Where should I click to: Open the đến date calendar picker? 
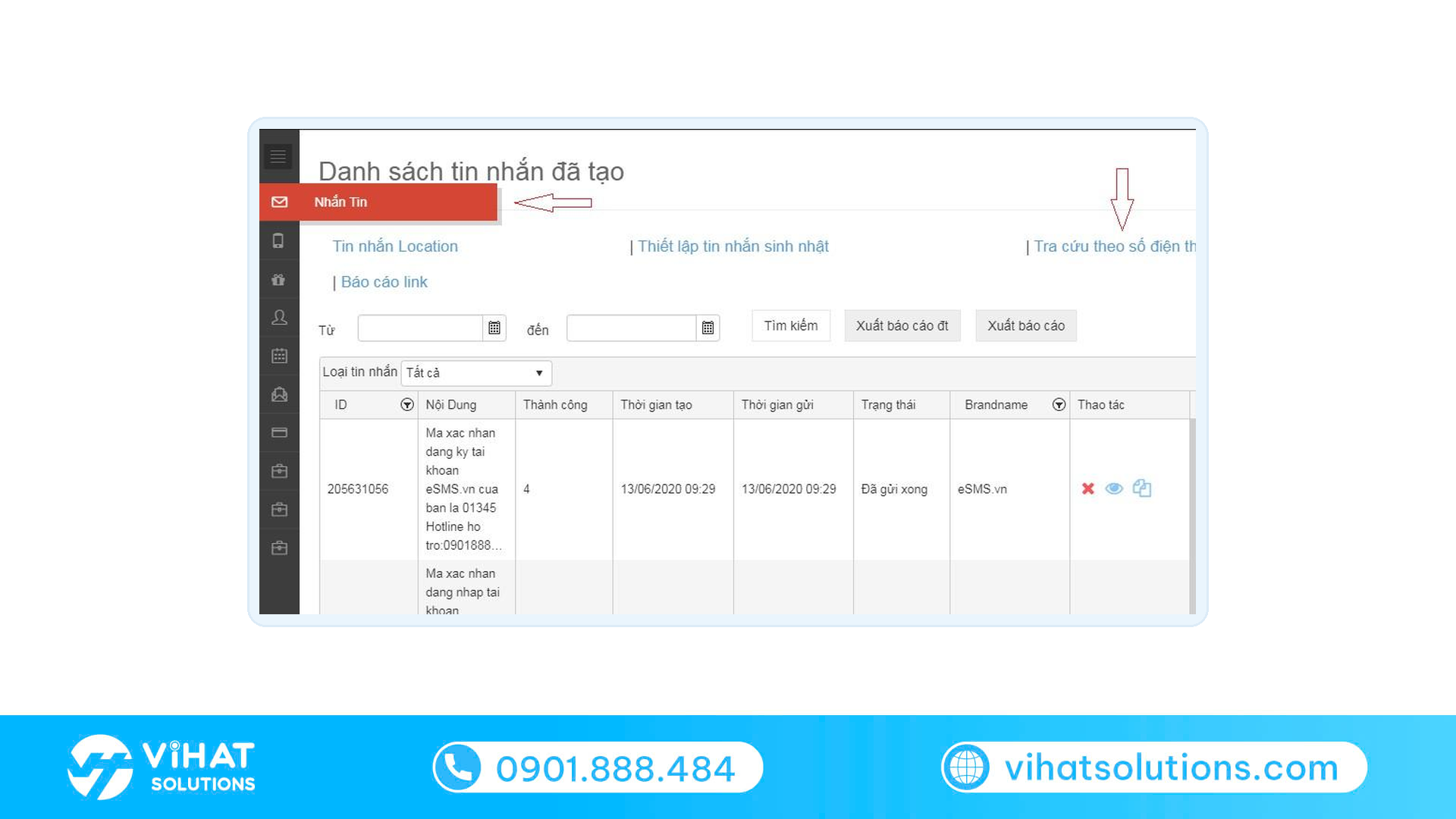(708, 328)
